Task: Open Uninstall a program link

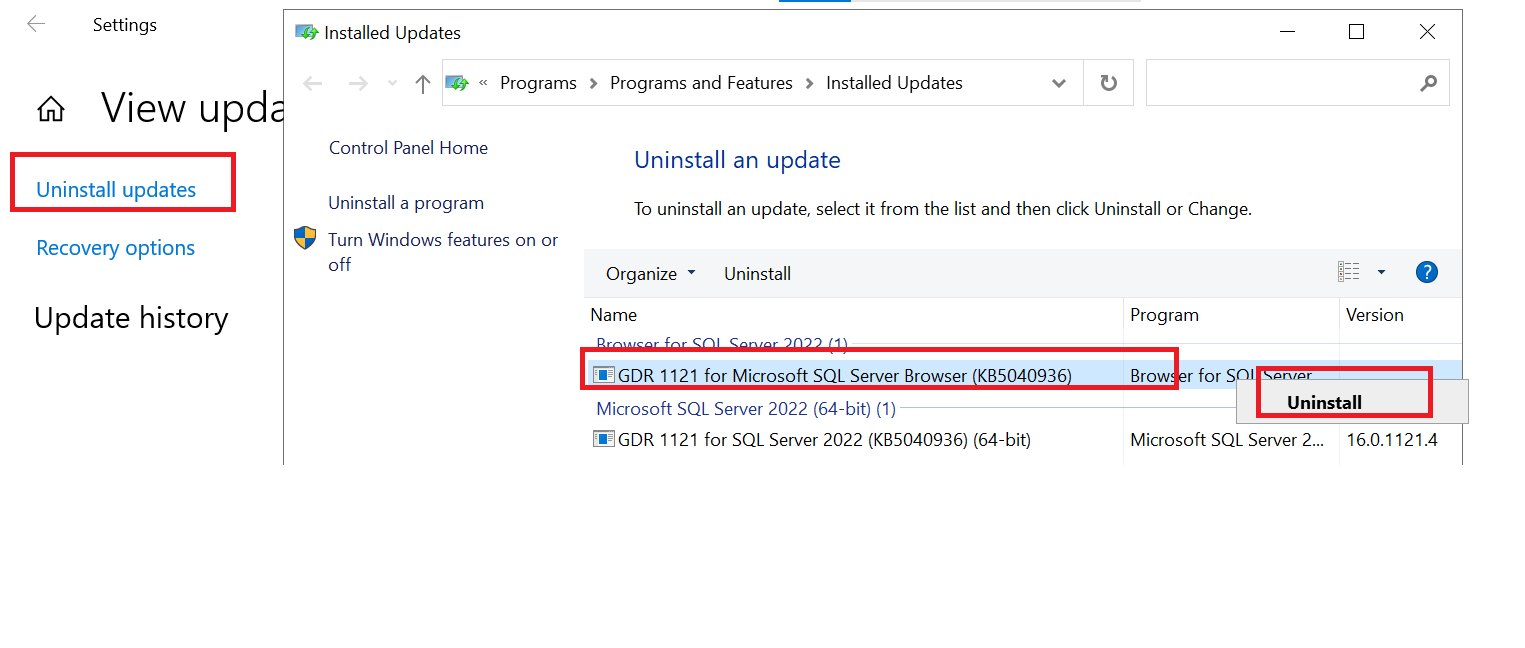Action: tap(406, 203)
